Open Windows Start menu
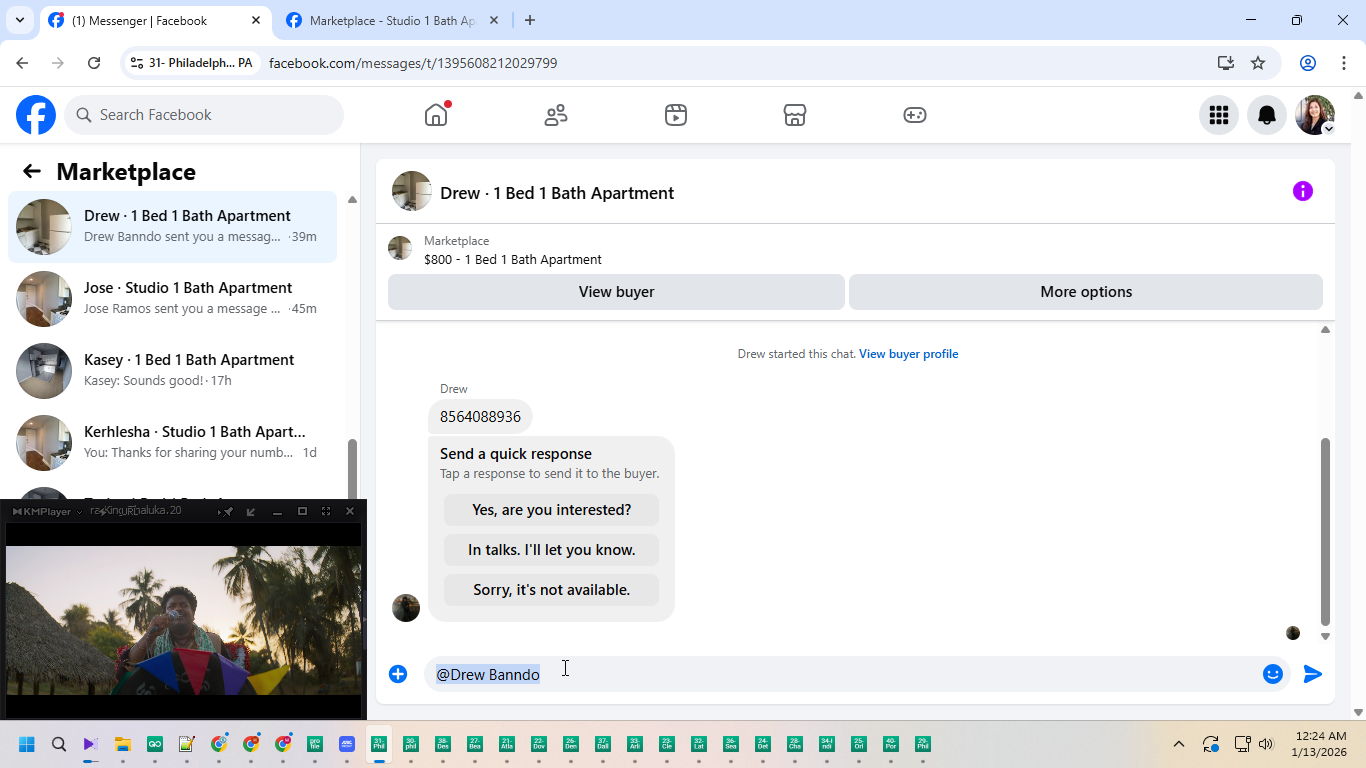 [x=27, y=744]
